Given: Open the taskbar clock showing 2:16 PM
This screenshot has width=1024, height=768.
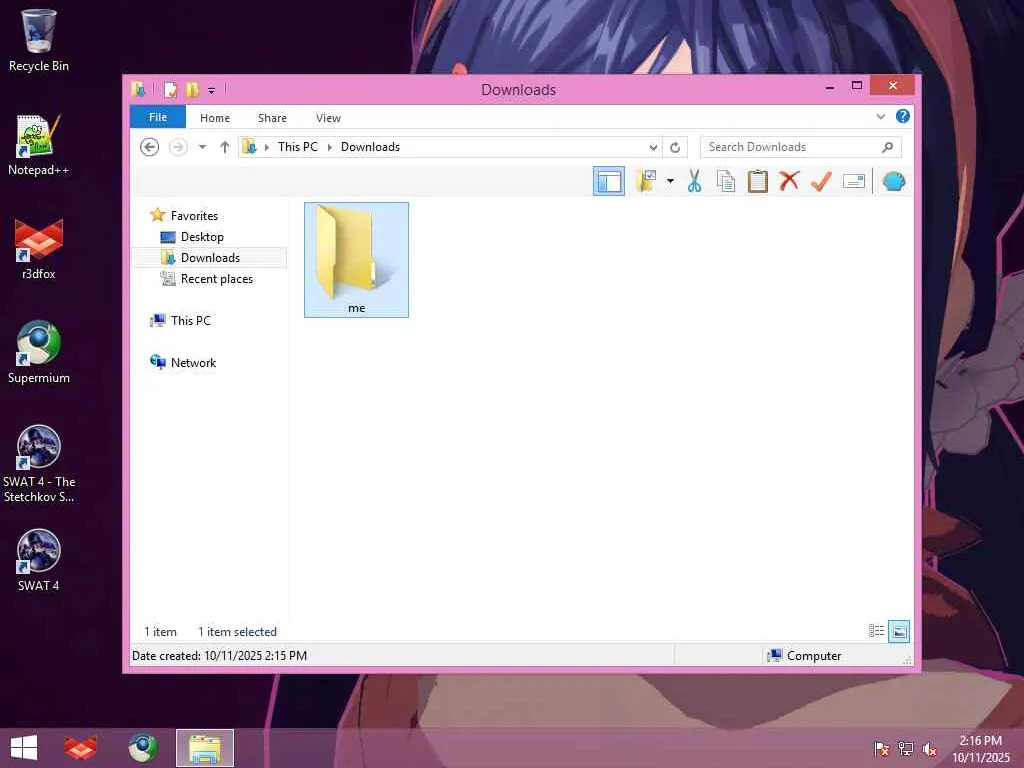Looking at the screenshot, I should [980, 749].
